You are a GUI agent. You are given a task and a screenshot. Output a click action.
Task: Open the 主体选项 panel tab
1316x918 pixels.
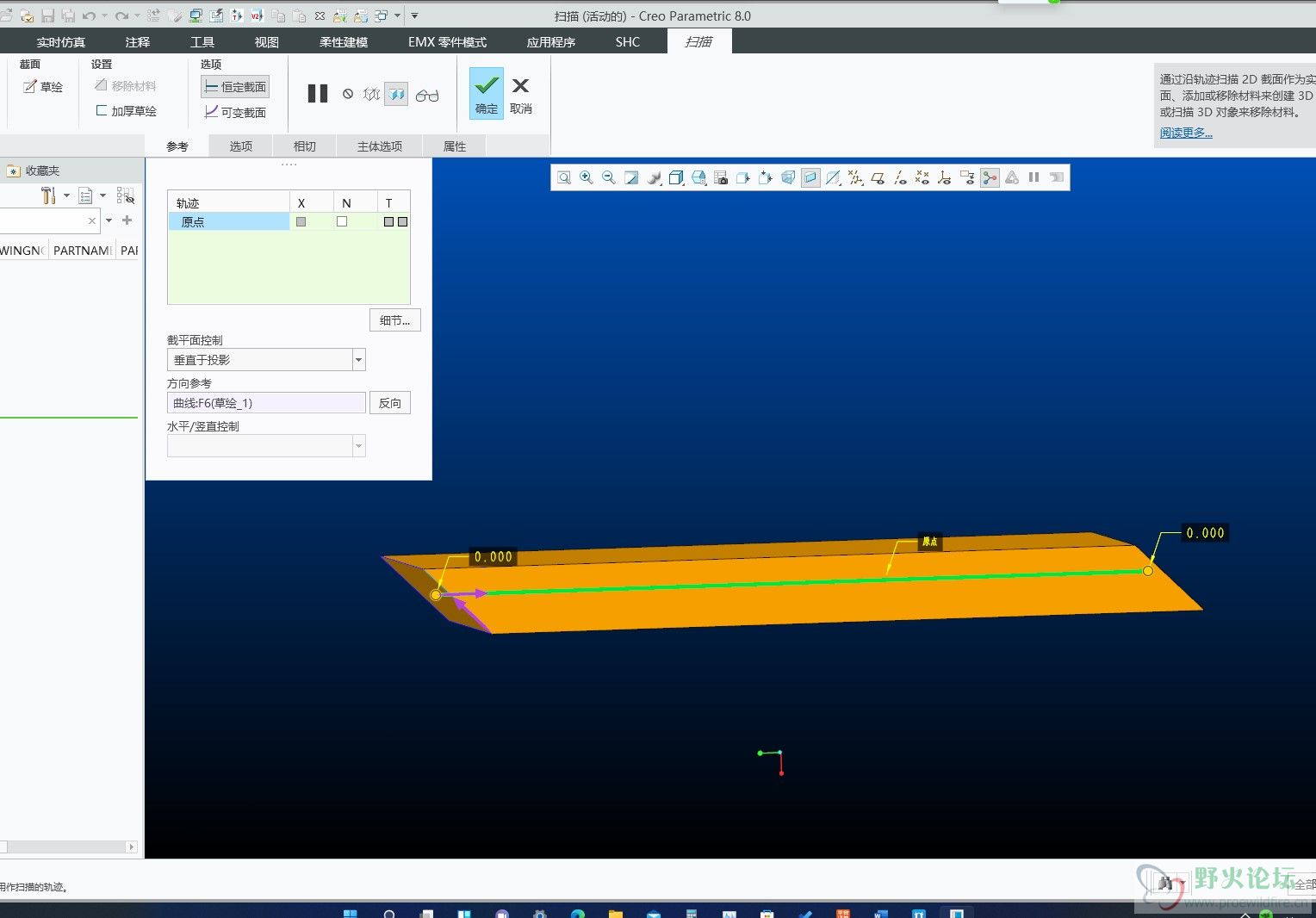click(x=380, y=146)
